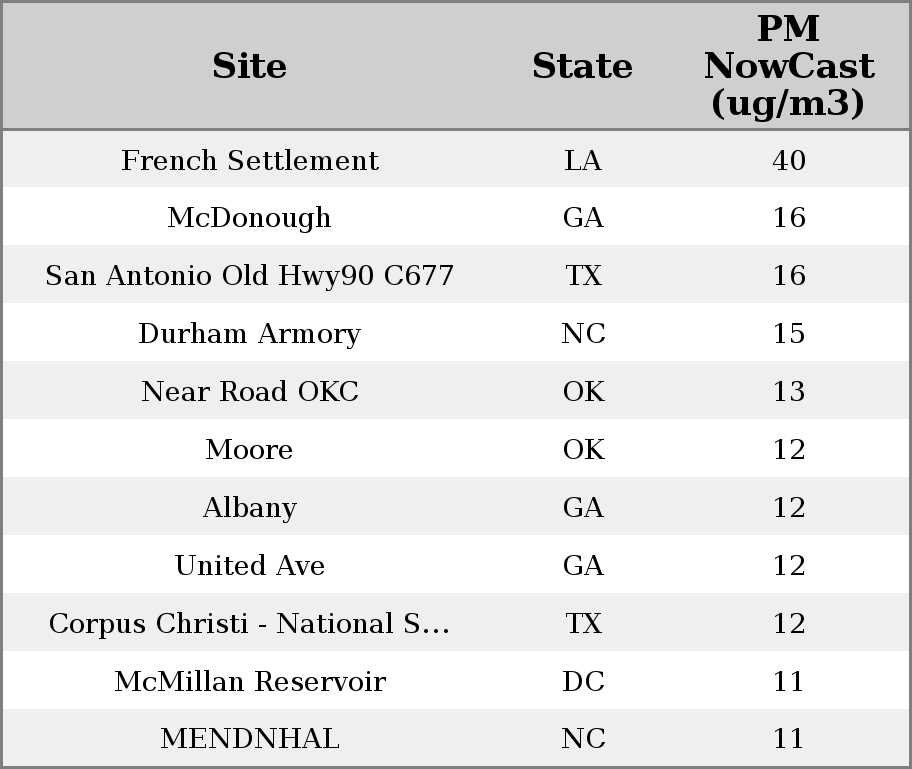Select the McDonough site cell
Viewport: 912px width, 769px height.
point(249,218)
